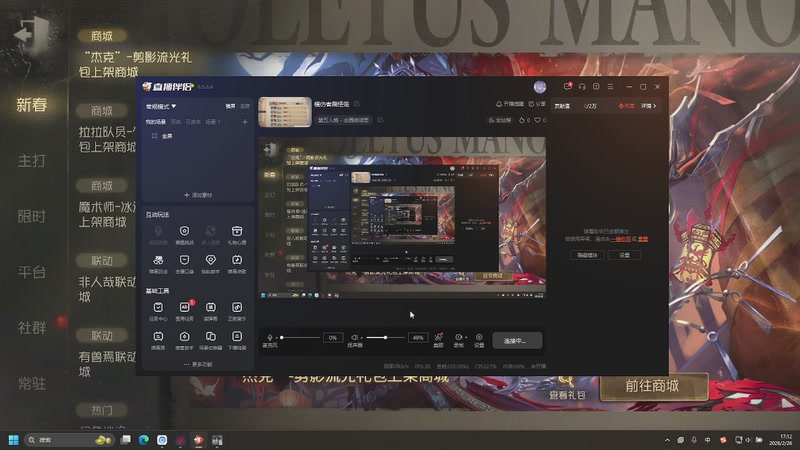The height and width of the screenshot is (450, 800).
Task: Select the 我的场景 tab
Action: click(x=156, y=122)
